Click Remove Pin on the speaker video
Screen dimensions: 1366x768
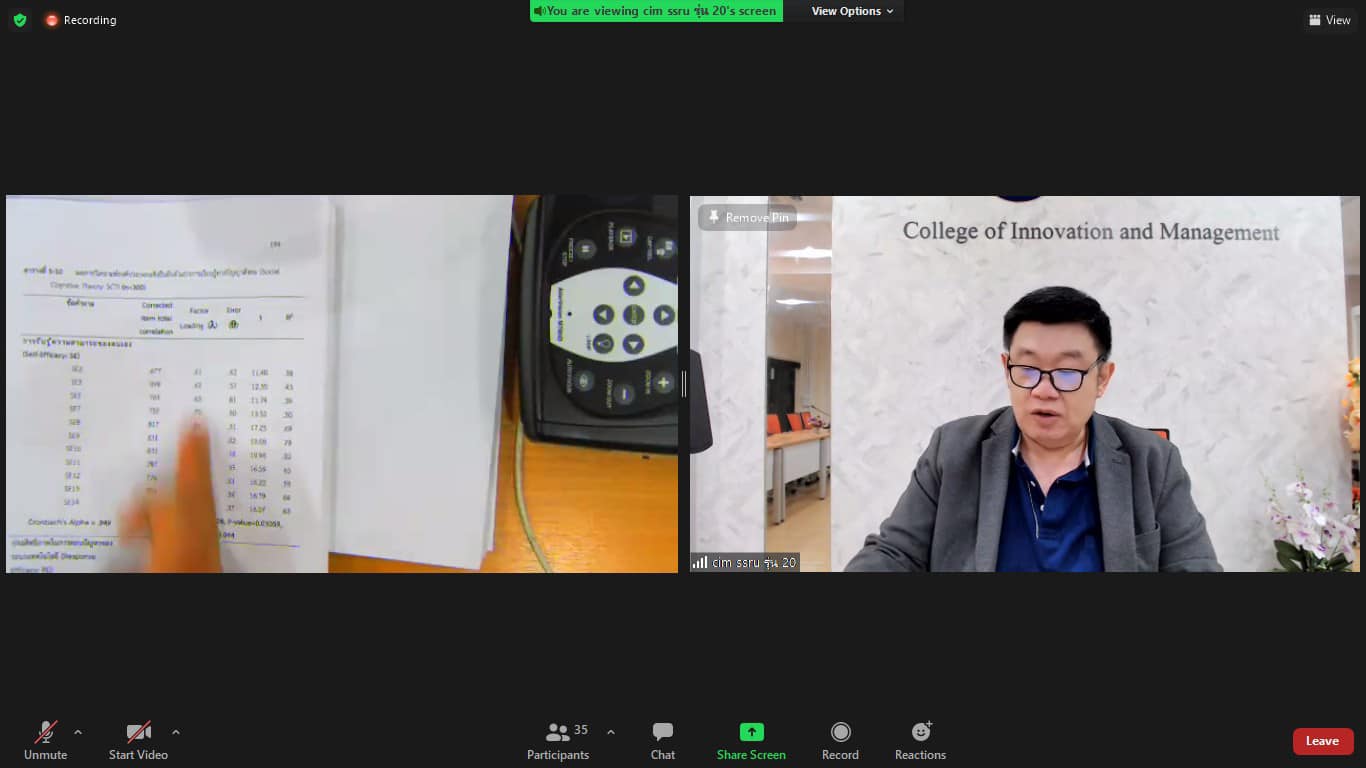tap(747, 217)
